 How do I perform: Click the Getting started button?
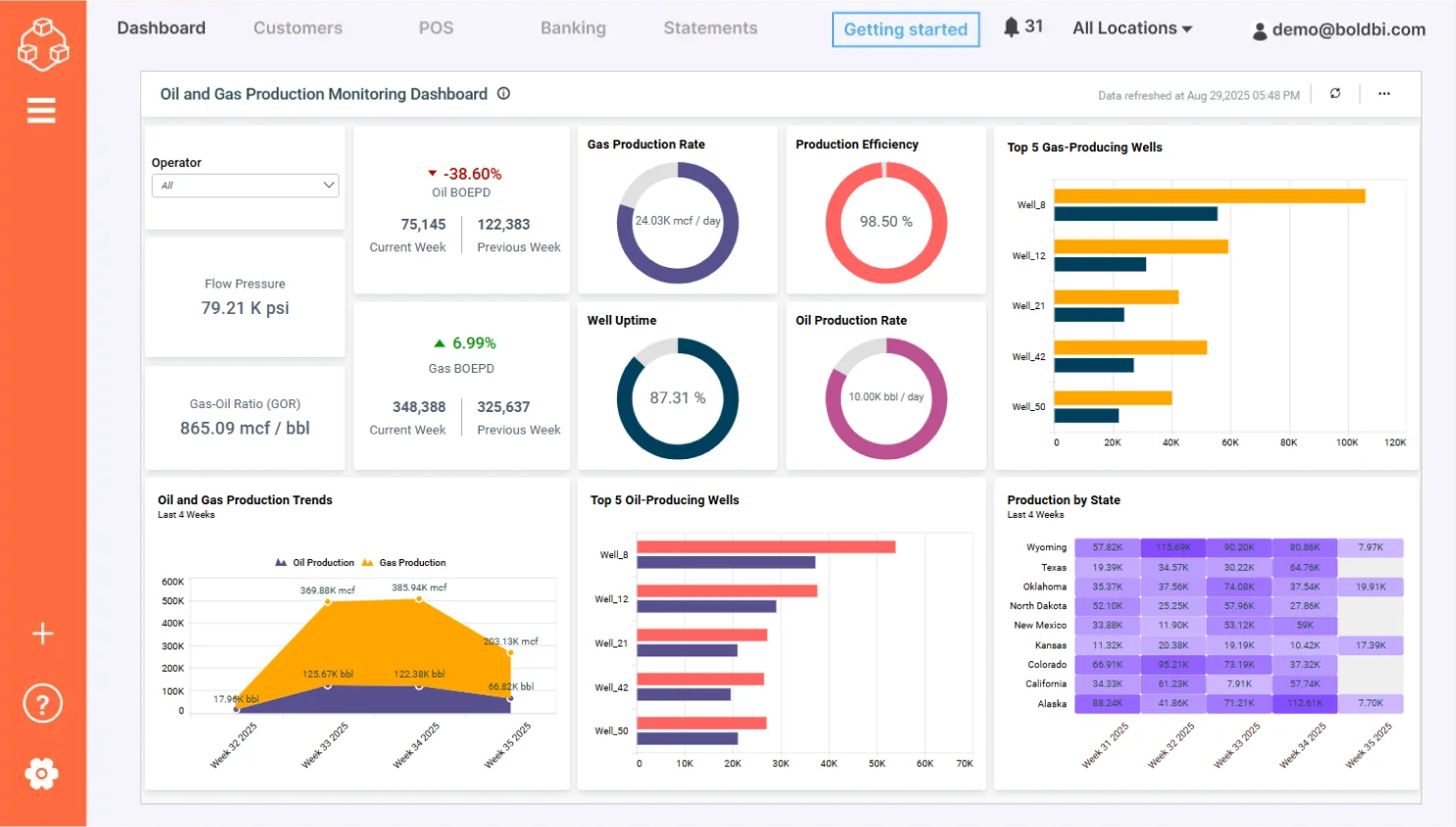tap(905, 29)
